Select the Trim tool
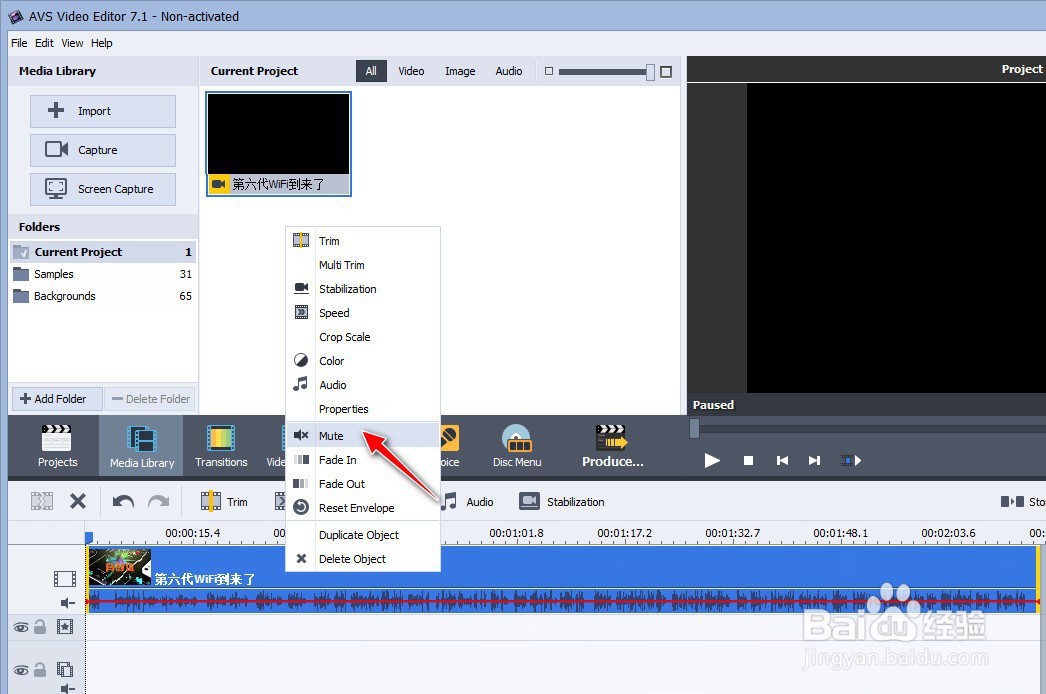This screenshot has height=694, width=1046. [228, 501]
